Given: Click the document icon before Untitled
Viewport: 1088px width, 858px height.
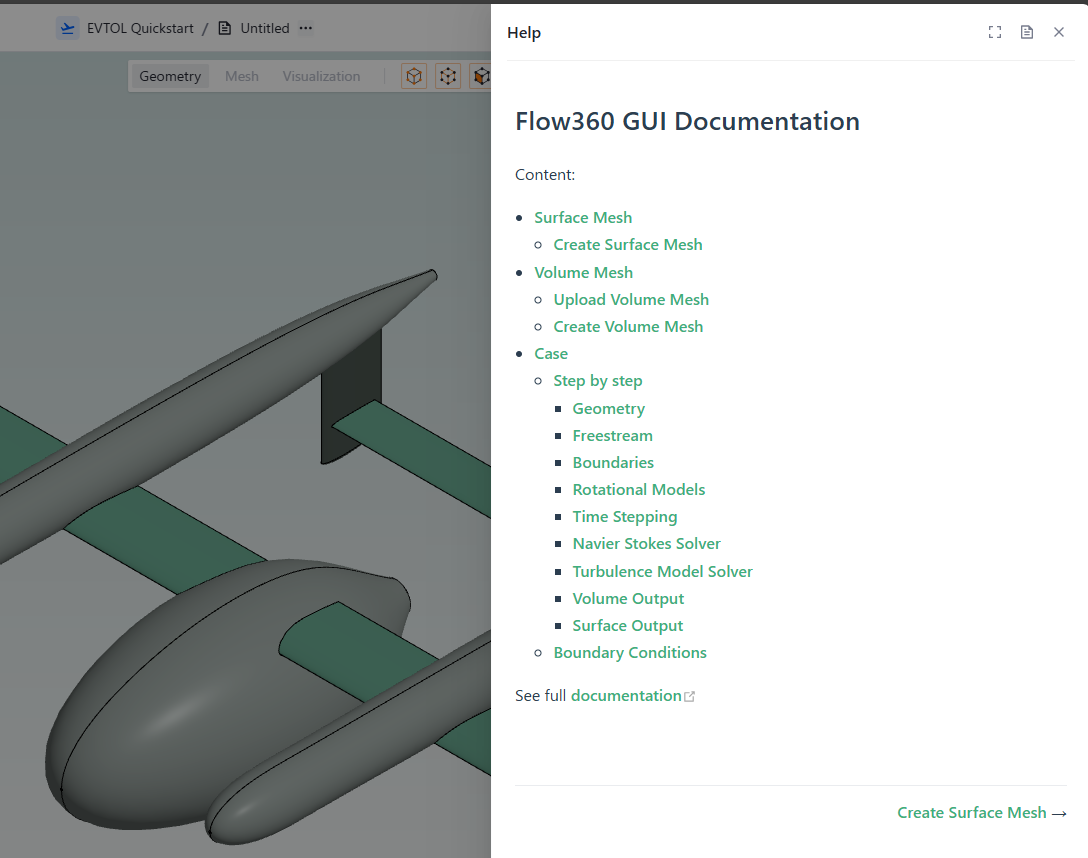Looking at the screenshot, I should [x=225, y=28].
